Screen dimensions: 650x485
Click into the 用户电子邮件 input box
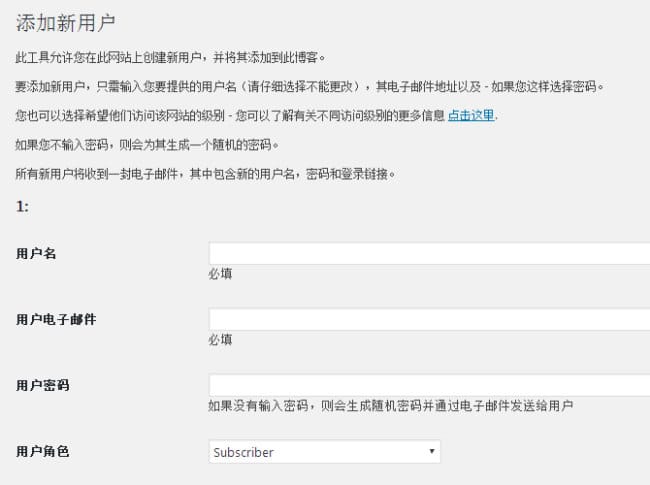pyautogui.click(x=429, y=319)
